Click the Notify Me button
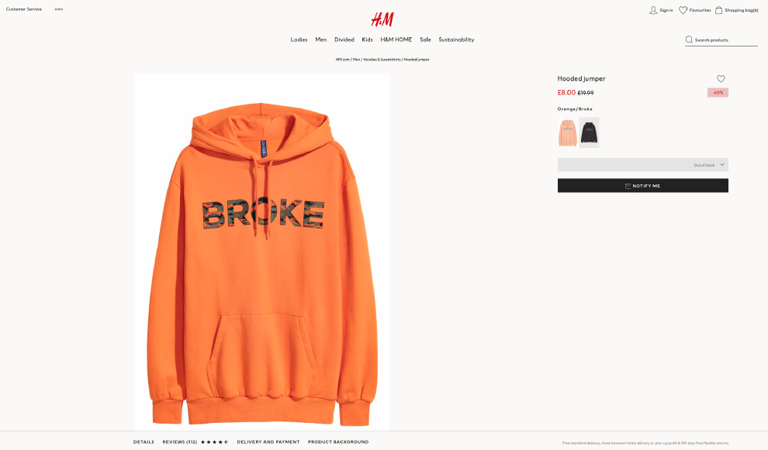This screenshot has width=768, height=450. 643,186
